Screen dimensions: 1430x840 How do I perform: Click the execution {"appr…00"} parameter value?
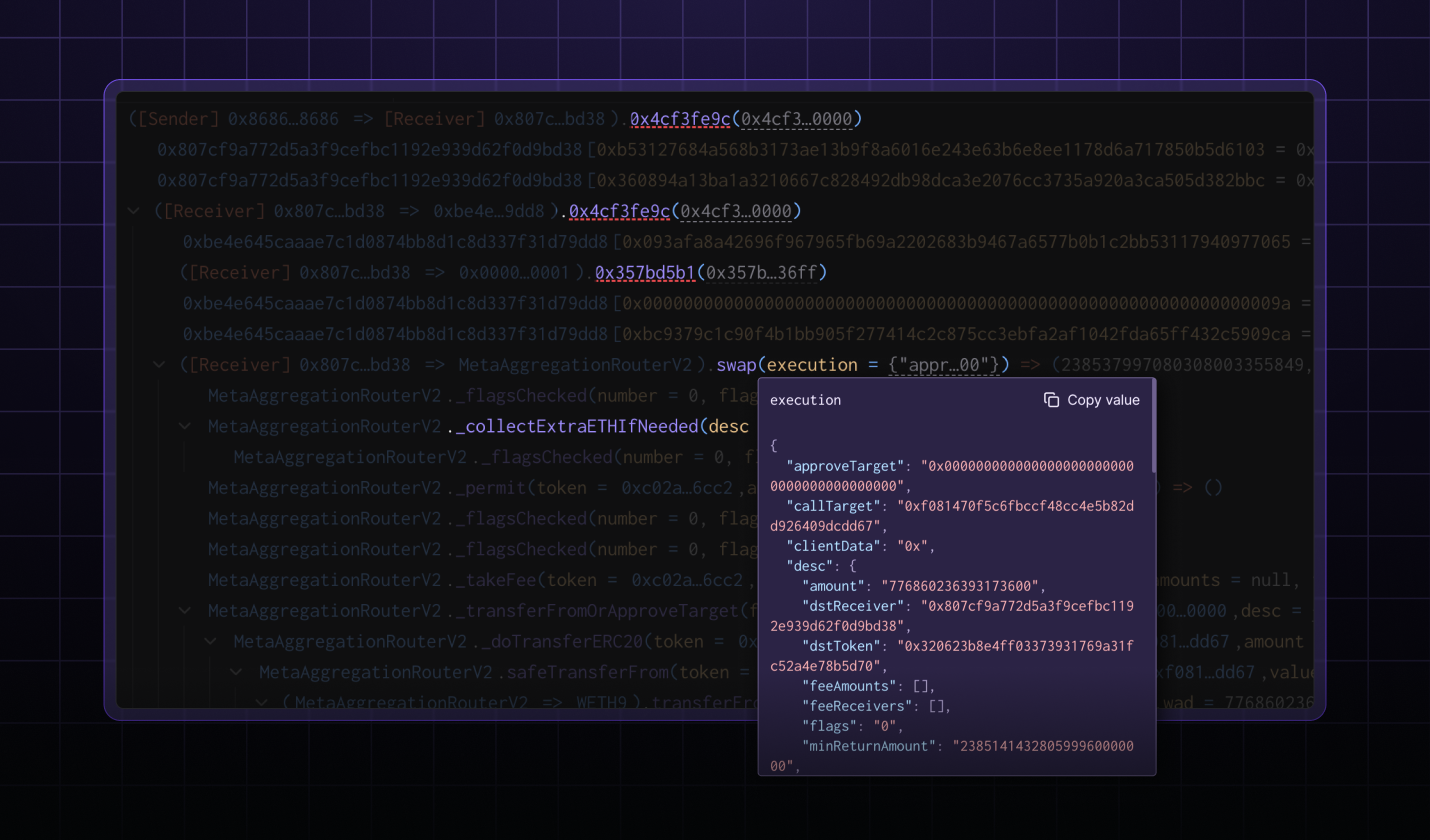[x=943, y=365]
